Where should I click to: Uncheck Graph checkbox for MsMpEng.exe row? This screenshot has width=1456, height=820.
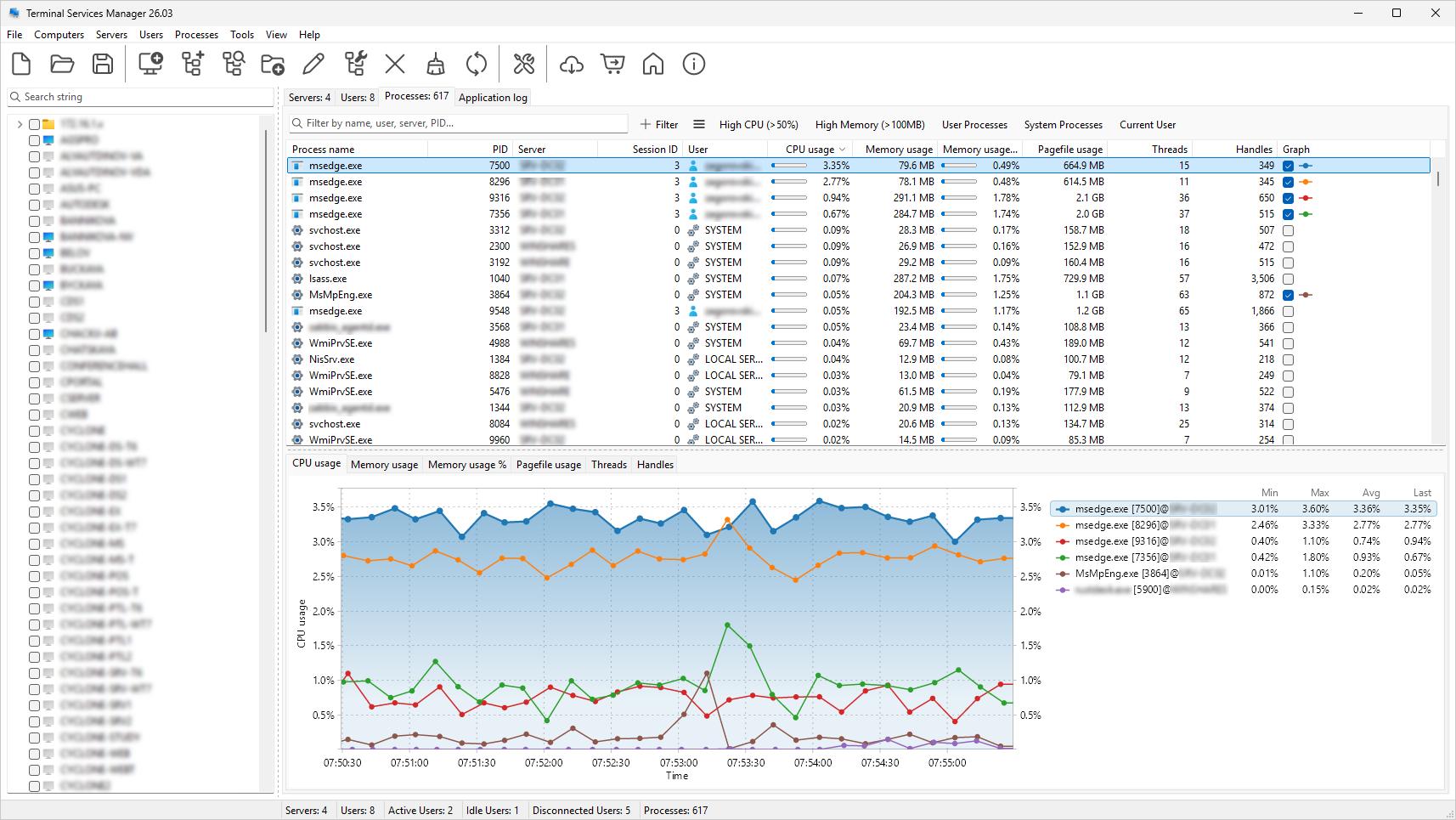click(1288, 296)
